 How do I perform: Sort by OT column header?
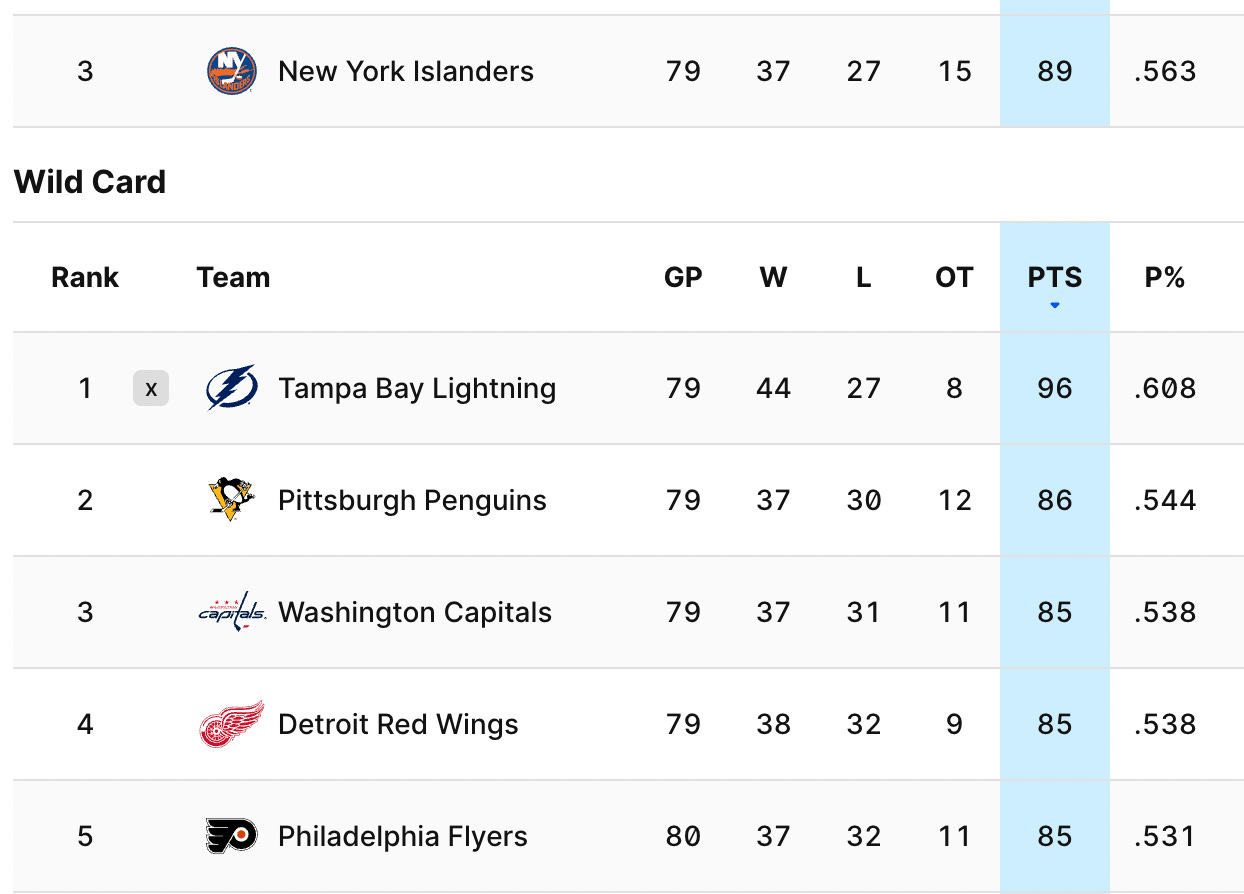click(954, 277)
